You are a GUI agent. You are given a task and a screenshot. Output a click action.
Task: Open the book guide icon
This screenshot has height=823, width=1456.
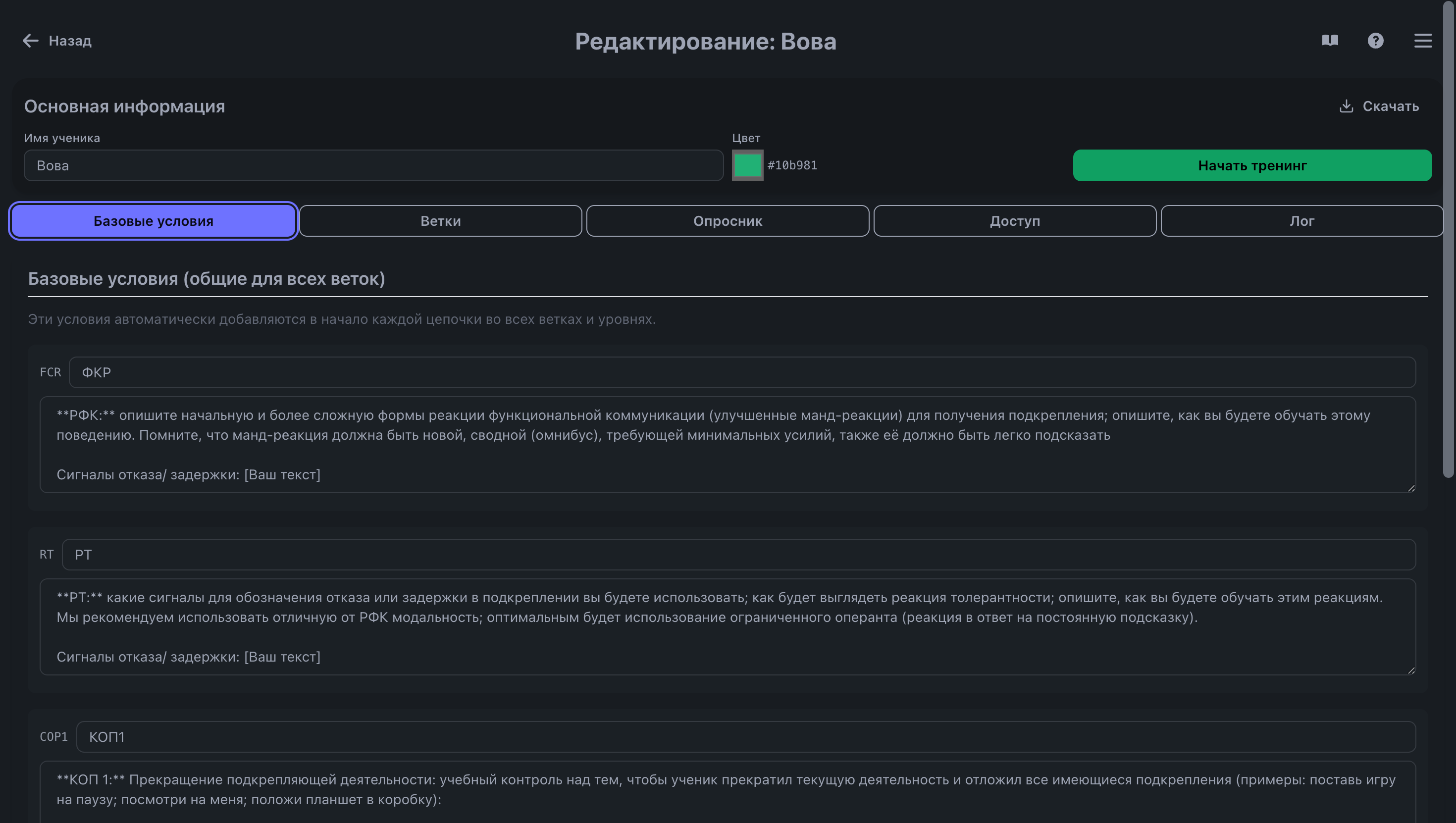[x=1330, y=41]
